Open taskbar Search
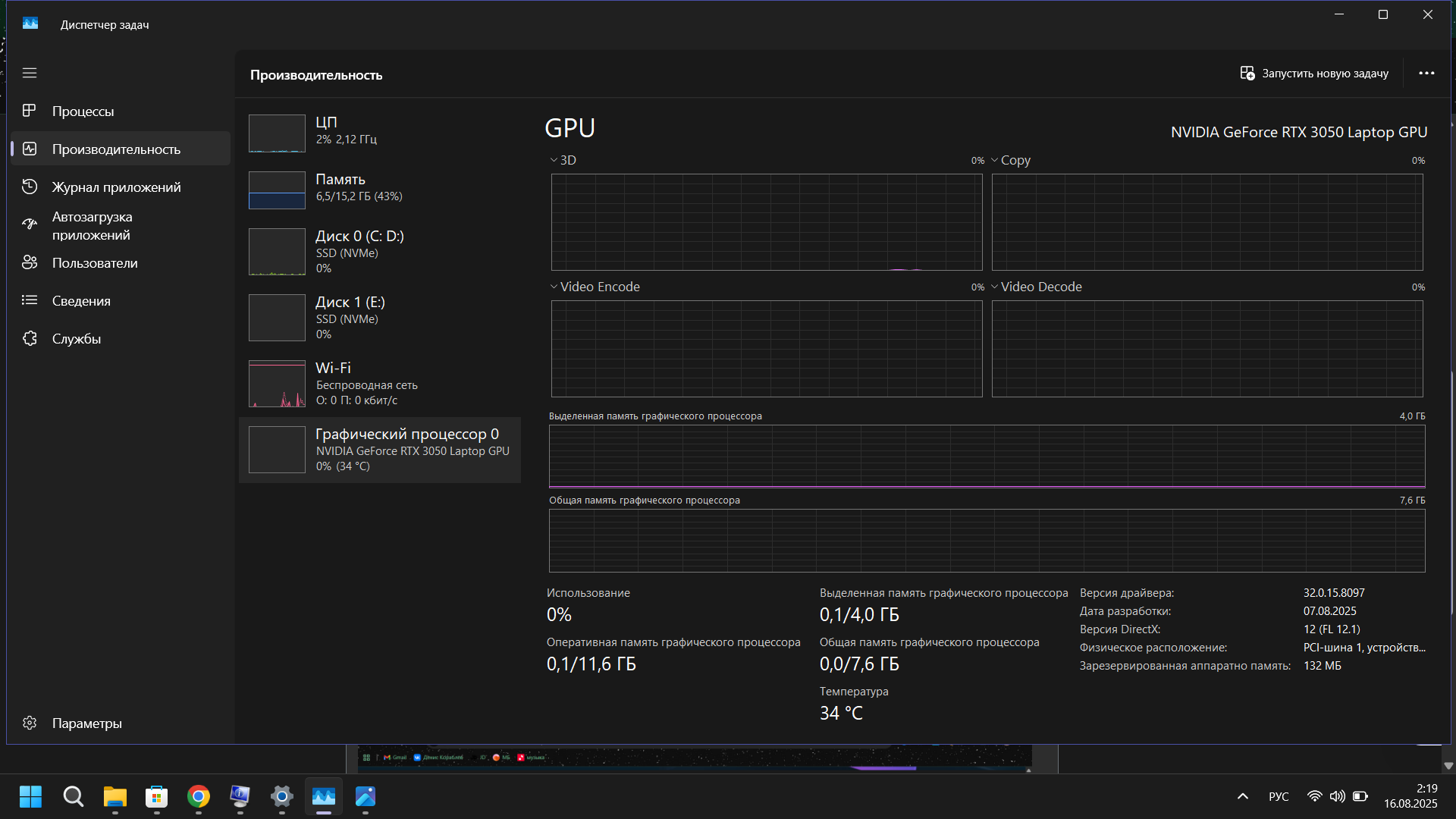 pos(74,796)
